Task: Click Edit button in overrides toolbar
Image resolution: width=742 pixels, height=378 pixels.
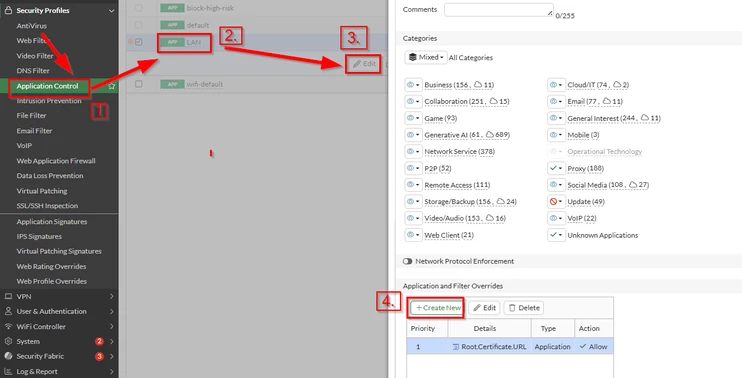Action: 485,308
